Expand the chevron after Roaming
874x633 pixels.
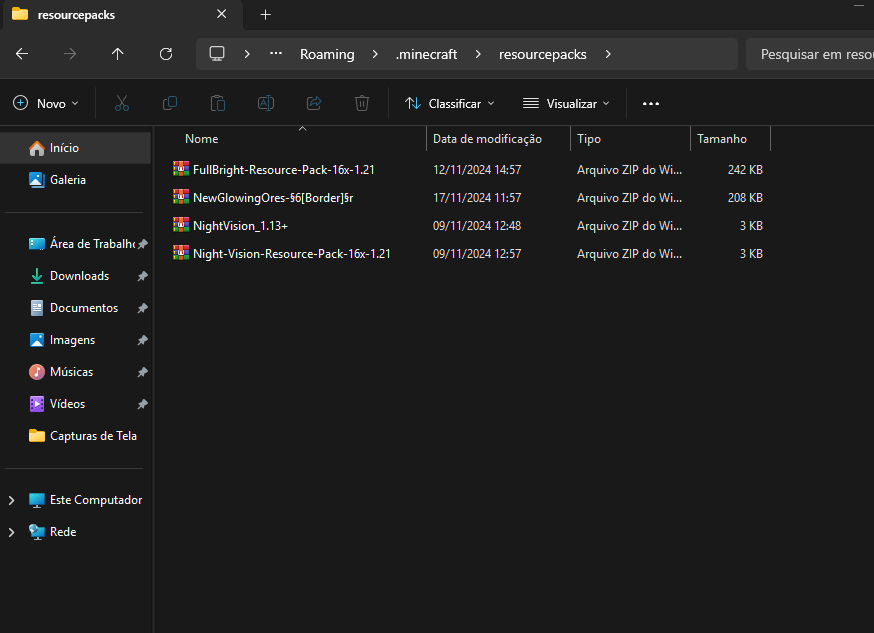click(x=375, y=54)
